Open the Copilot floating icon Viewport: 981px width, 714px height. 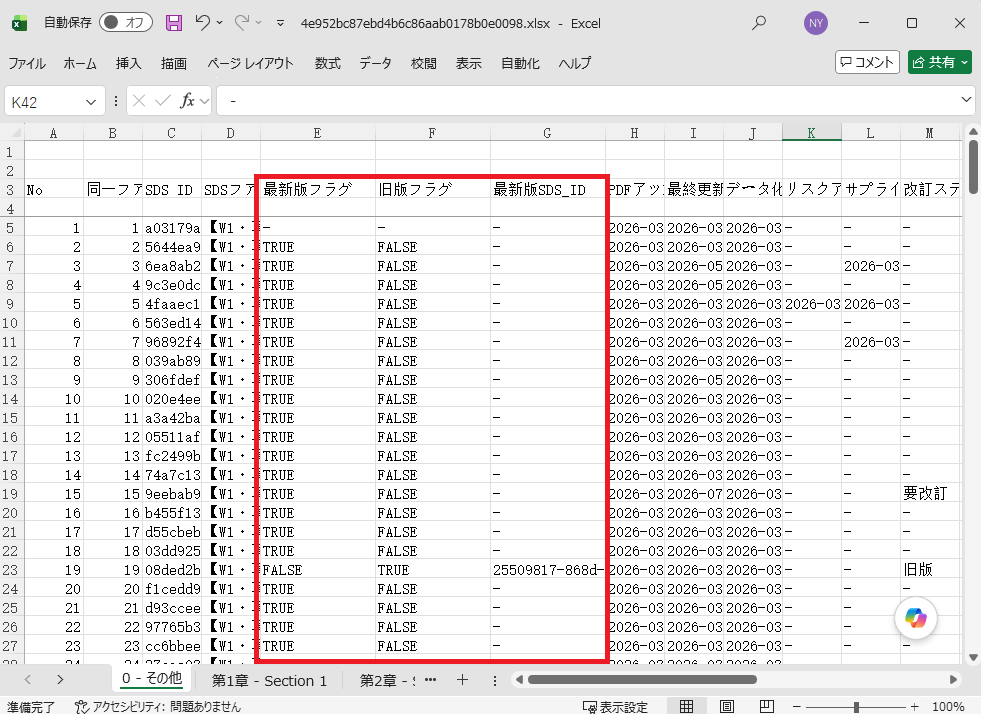click(x=915, y=618)
